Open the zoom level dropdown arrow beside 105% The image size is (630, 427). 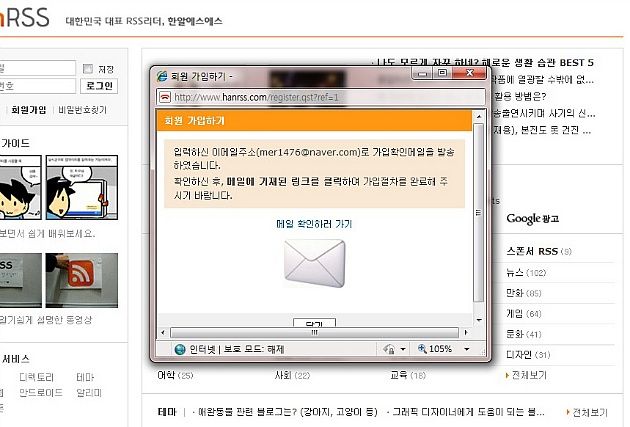[x=466, y=349]
